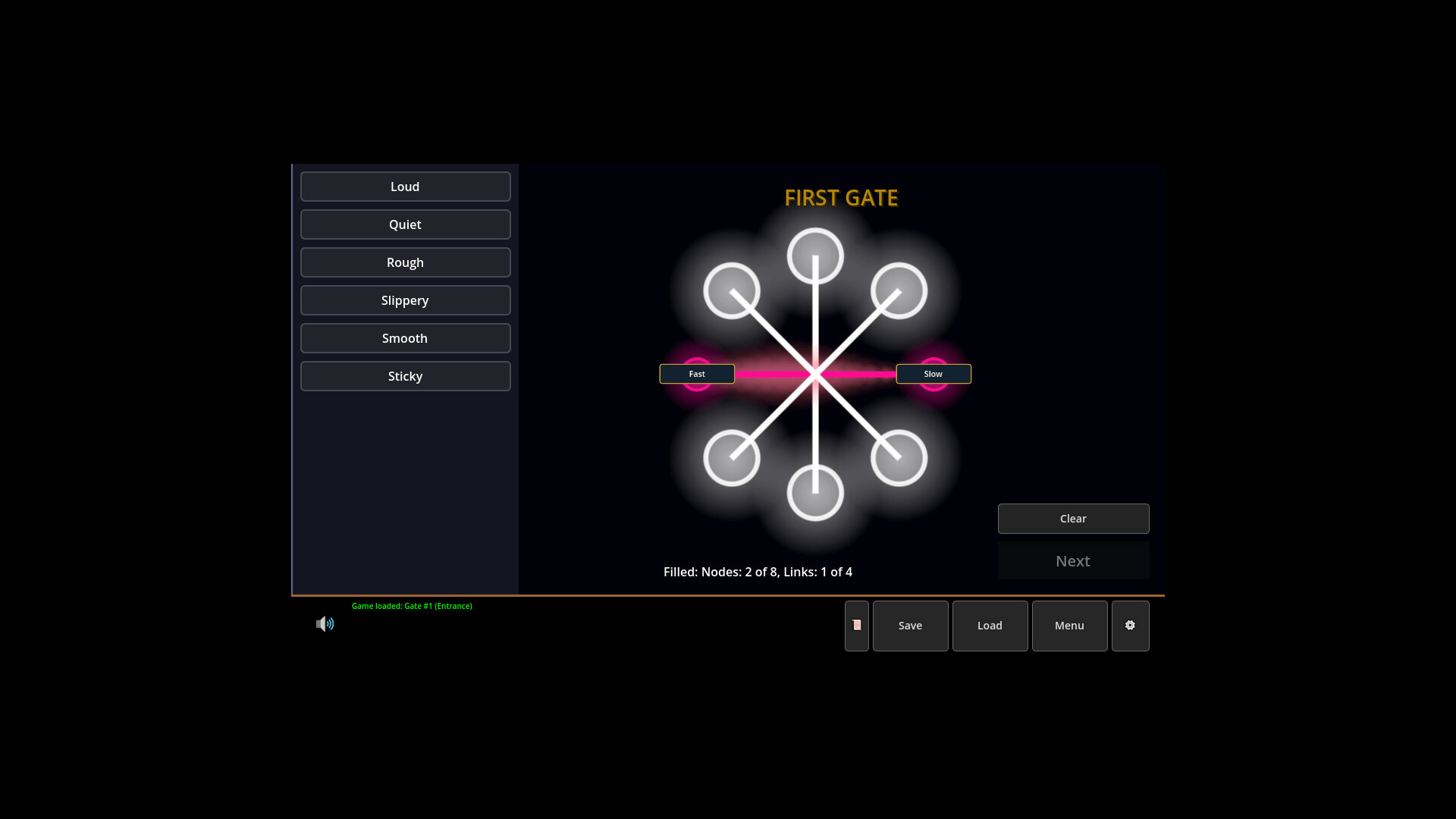Click the Slow node label
The width and height of the screenshot is (1456, 819).
click(x=934, y=374)
